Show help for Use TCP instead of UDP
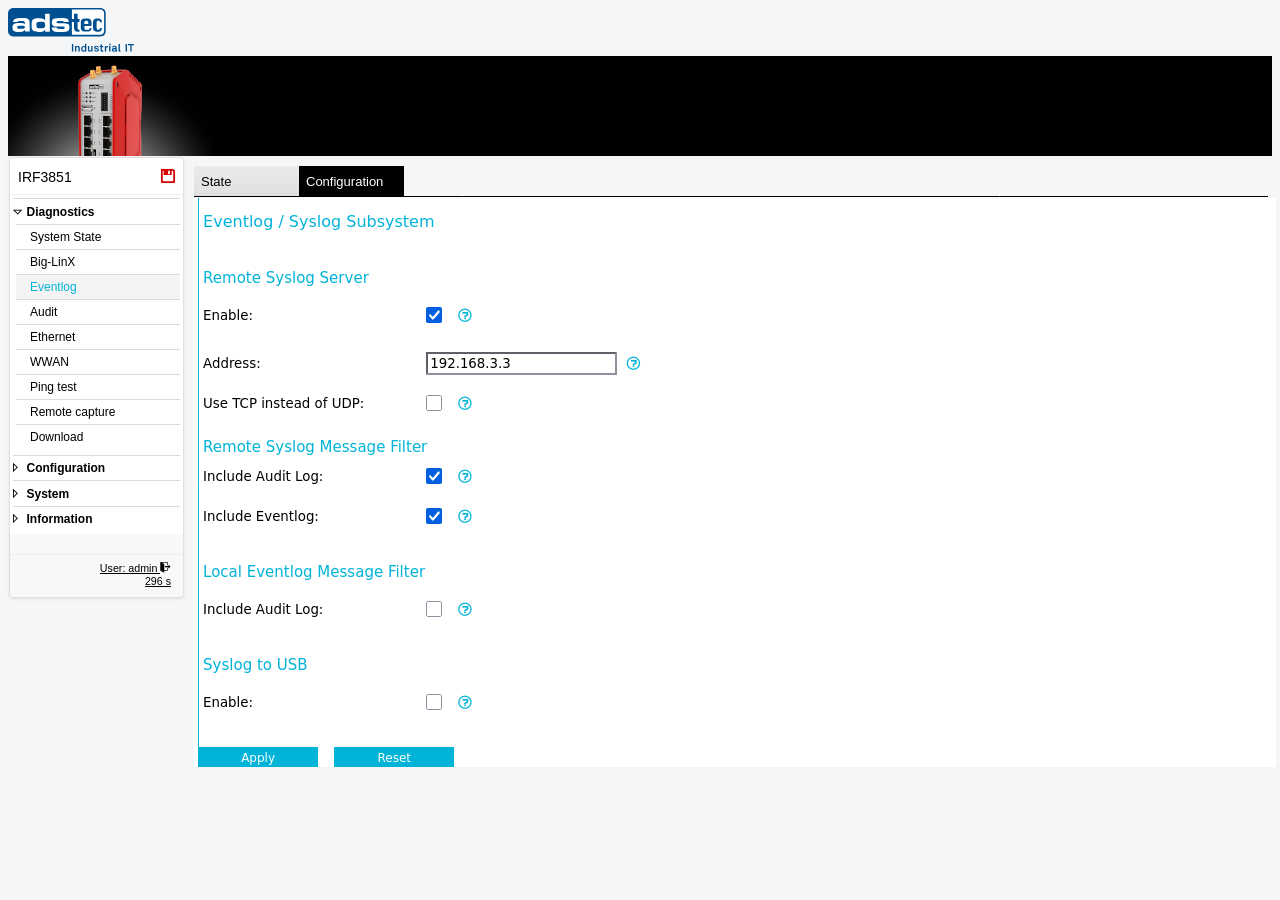Viewport: 1280px width, 900px height. tap(465, 403)
